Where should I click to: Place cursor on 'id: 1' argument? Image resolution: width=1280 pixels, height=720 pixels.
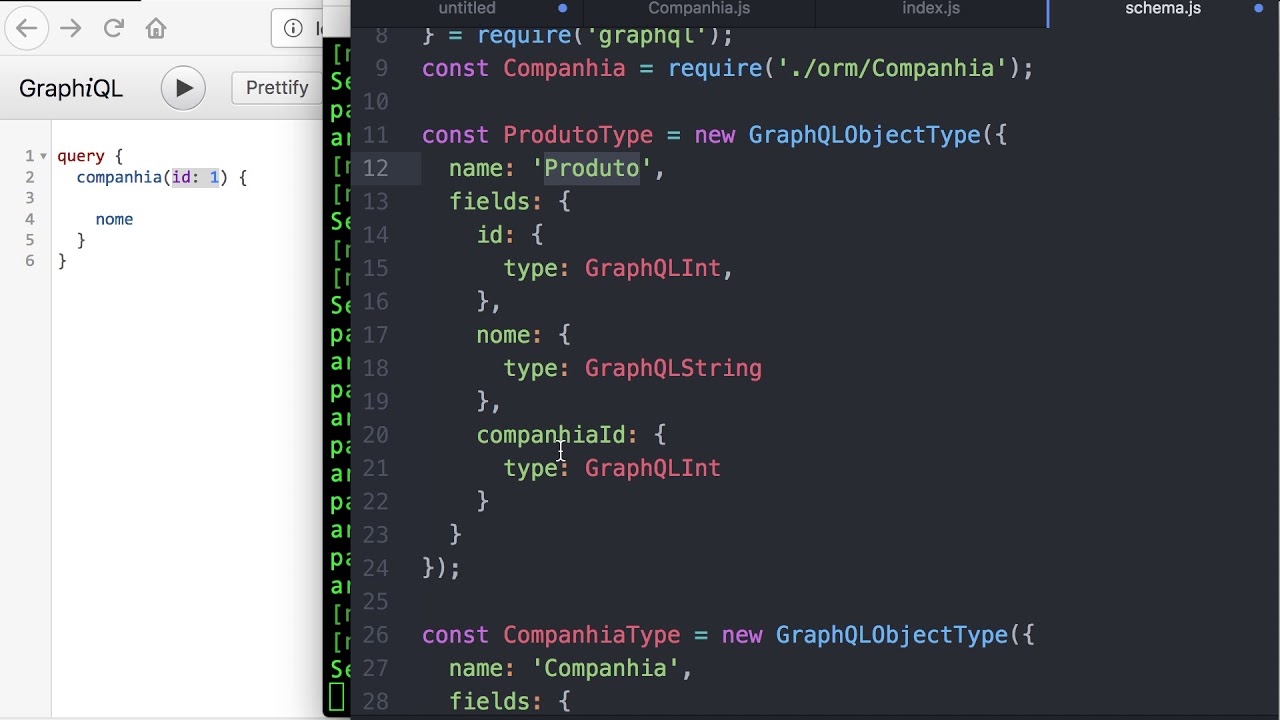click(x=195, y=177)
